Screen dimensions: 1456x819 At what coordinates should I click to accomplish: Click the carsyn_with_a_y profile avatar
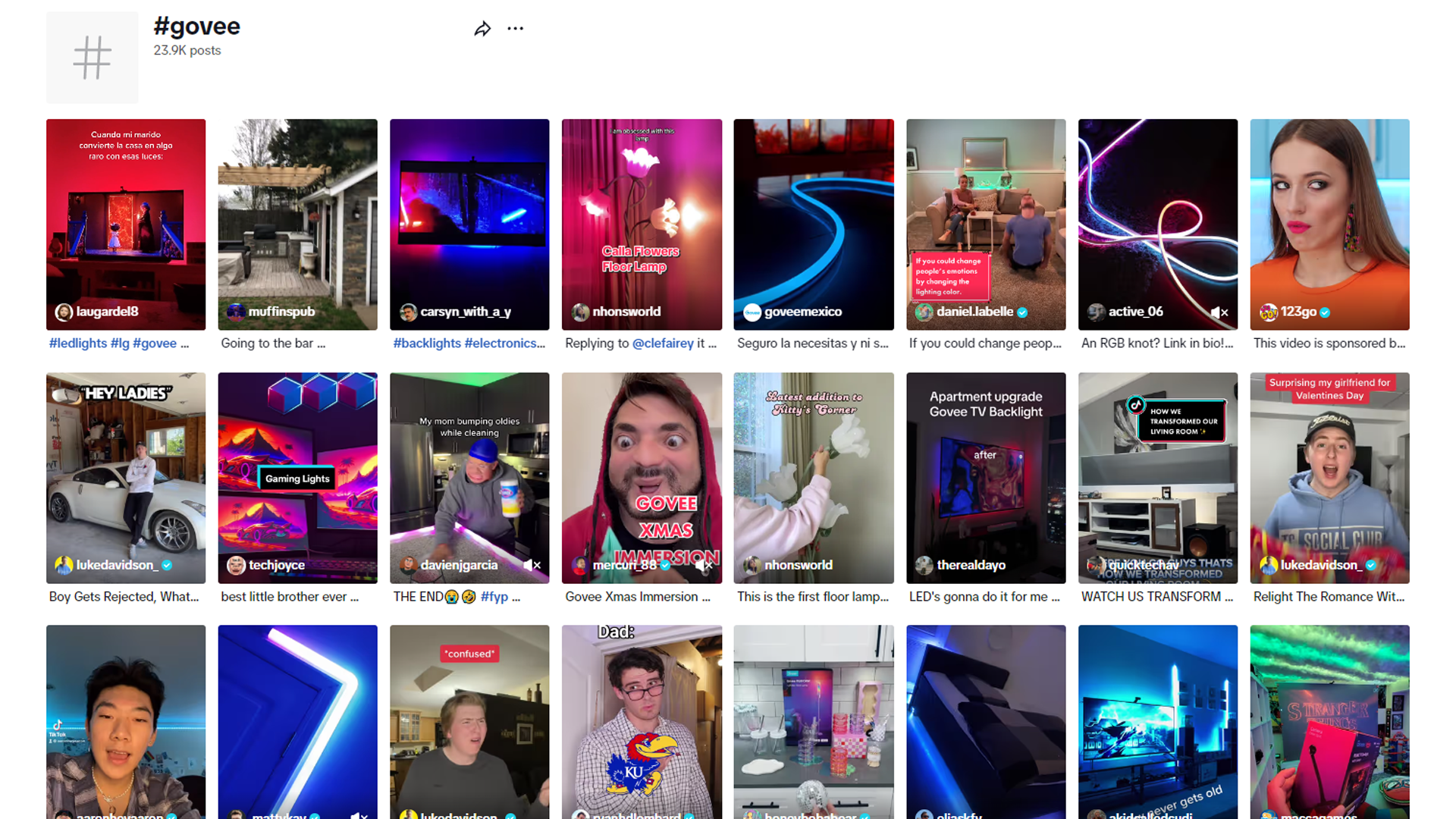408,312
